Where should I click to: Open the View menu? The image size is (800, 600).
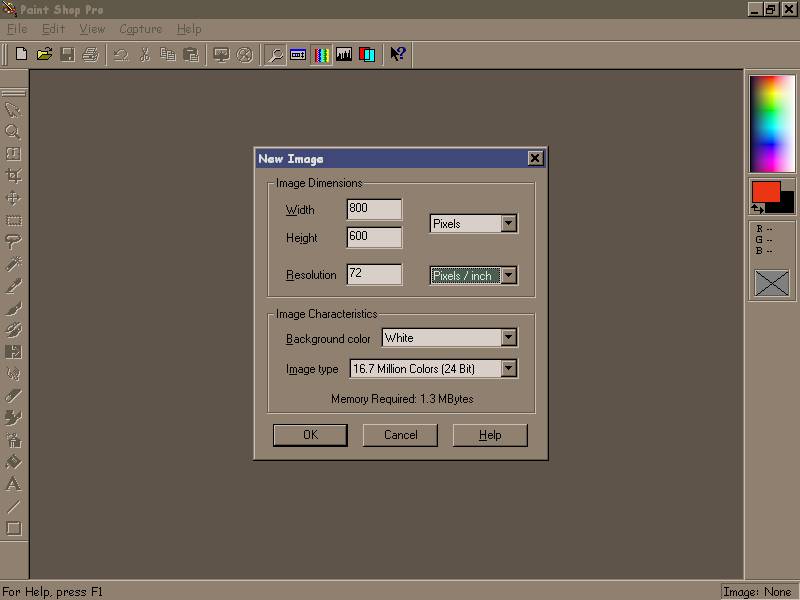click(x=92, y=29)
